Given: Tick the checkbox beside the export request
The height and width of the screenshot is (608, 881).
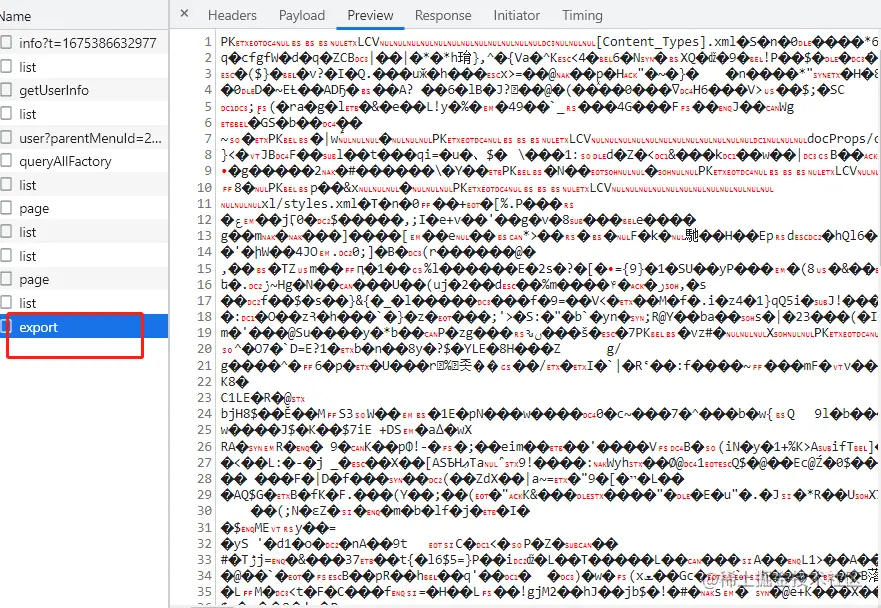Looking at the screenshot, I should 6,326.
